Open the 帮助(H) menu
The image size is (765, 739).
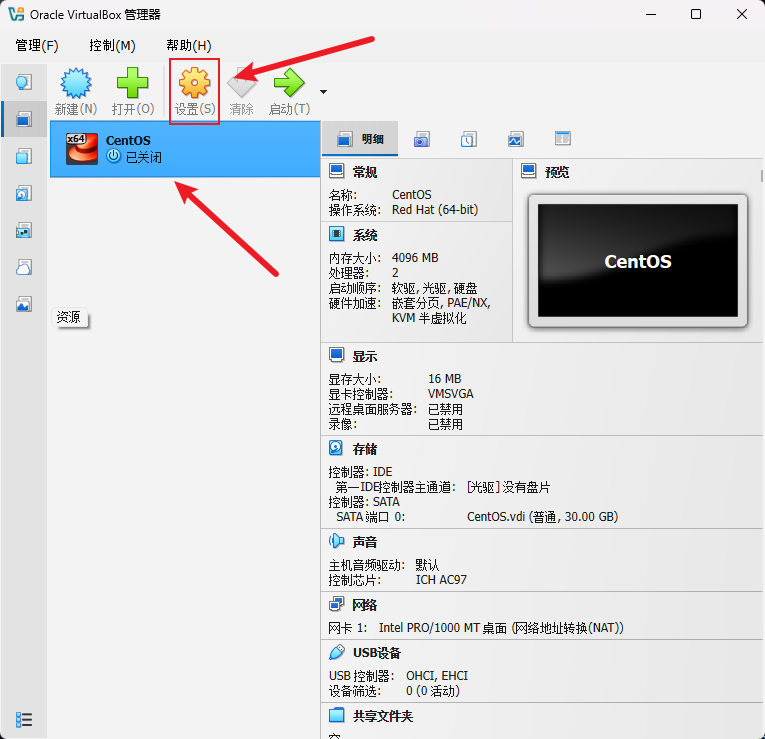tap(188, 45)
